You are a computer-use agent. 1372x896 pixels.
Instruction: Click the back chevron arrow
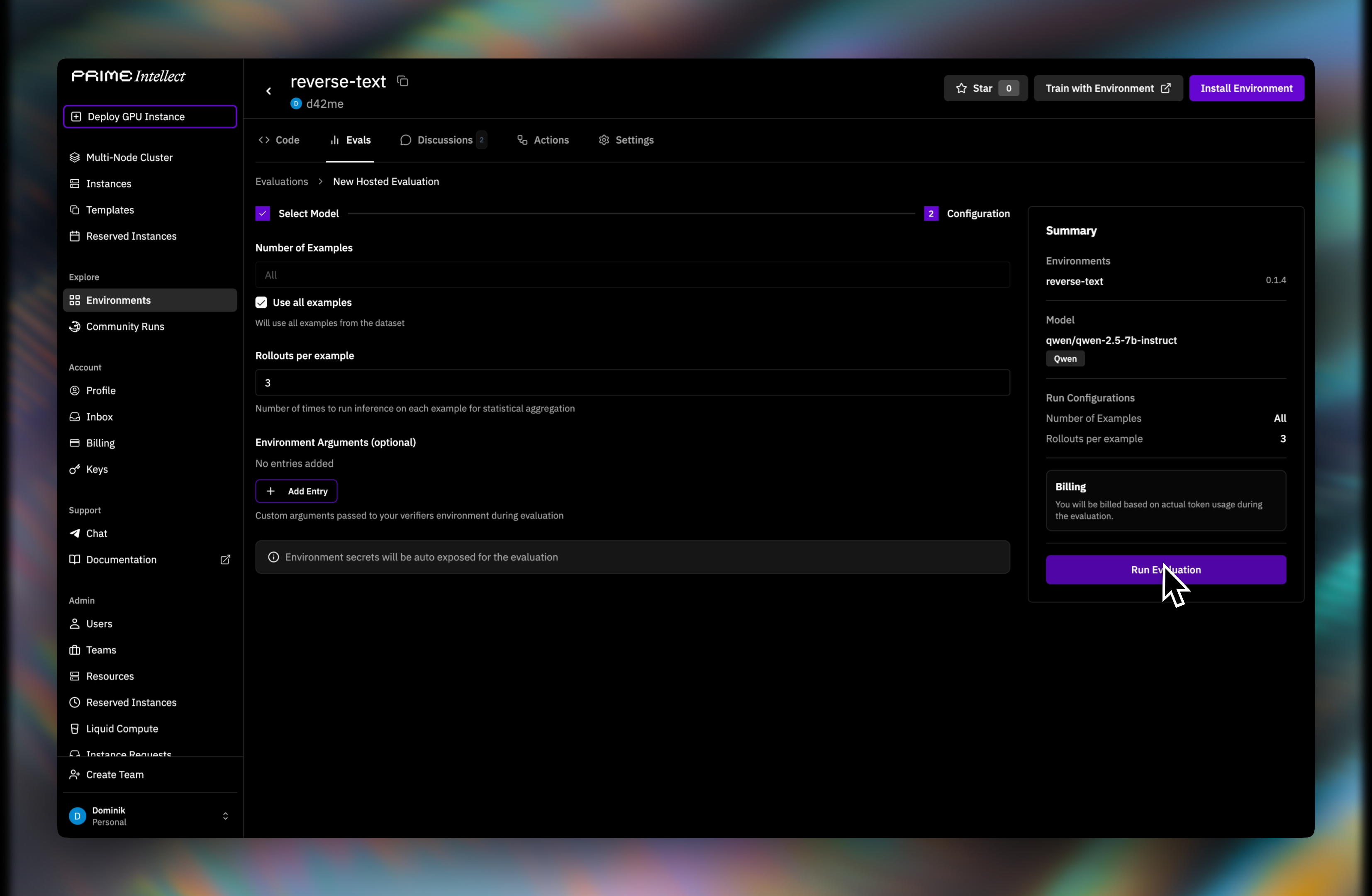pos(269,91)
